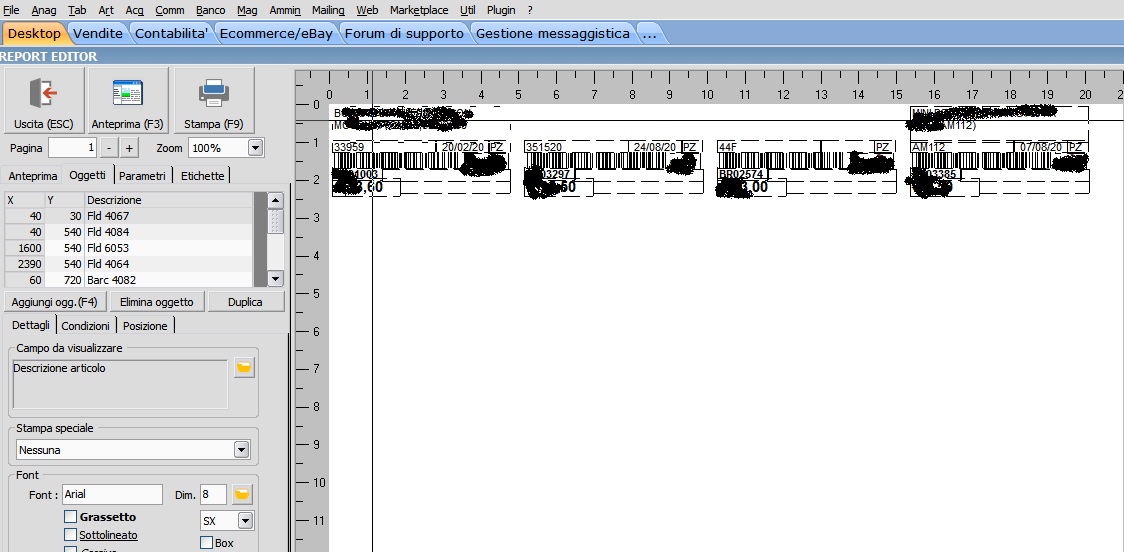This screenshot has height=552, width=1124.
Task: Select the Condizioni tab
Action: pos(85,325)
